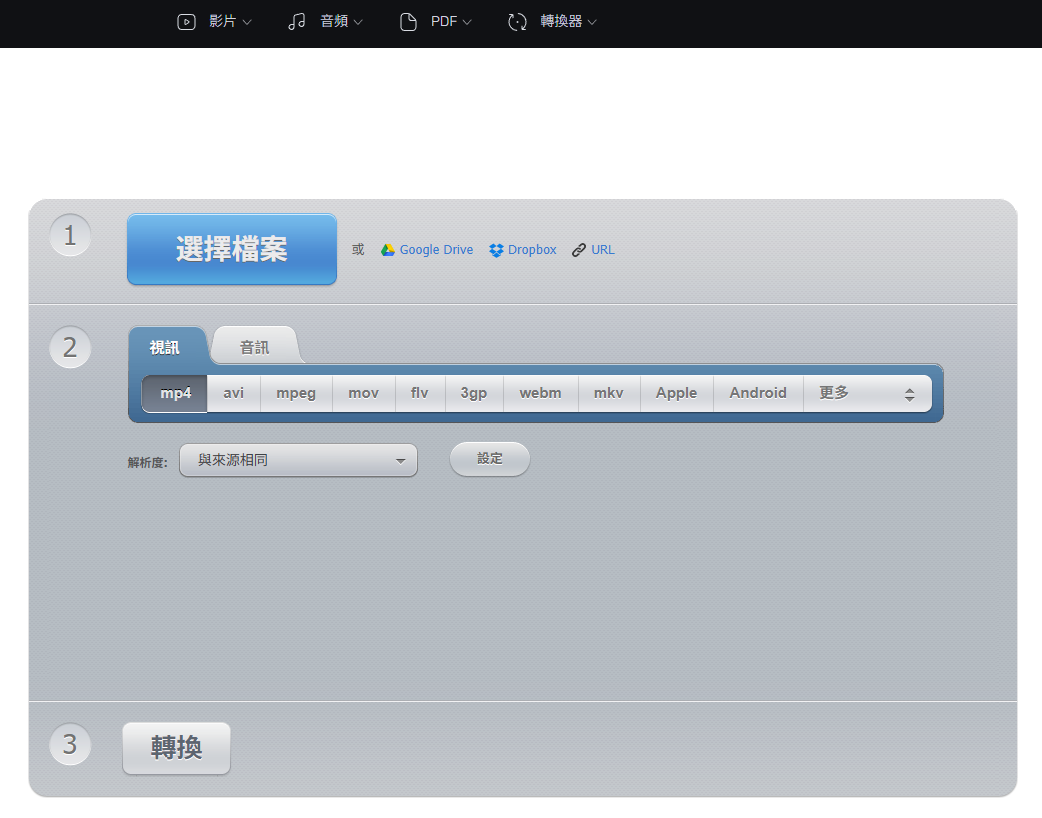Upload a file via the Google Drive icon

387,249
